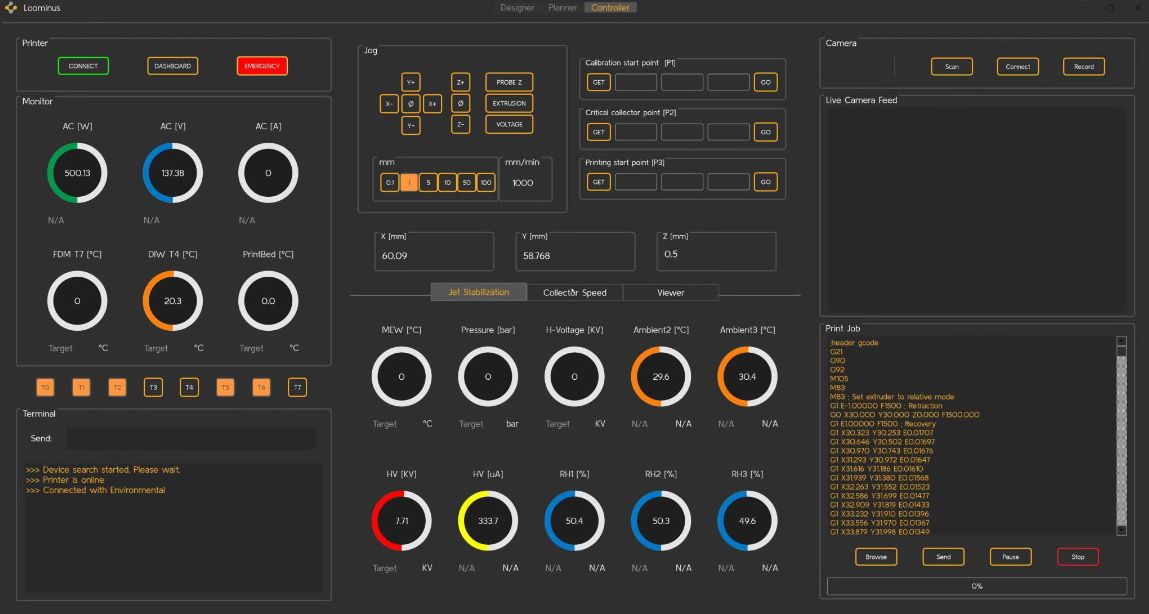The image size is (1149, 614).
Task: Click the Loominus logo icon
Action: coord(11,8)
